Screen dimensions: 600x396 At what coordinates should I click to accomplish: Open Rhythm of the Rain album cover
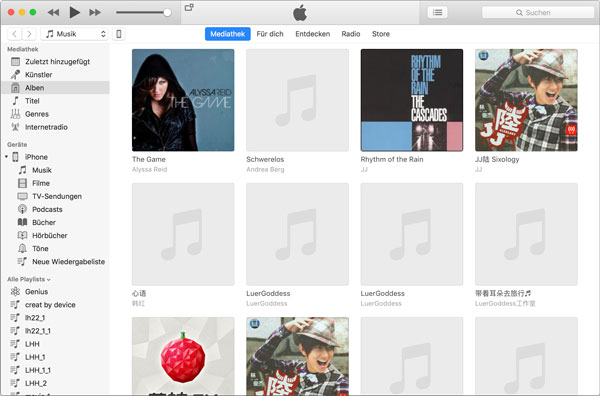[x=412, y=100]
